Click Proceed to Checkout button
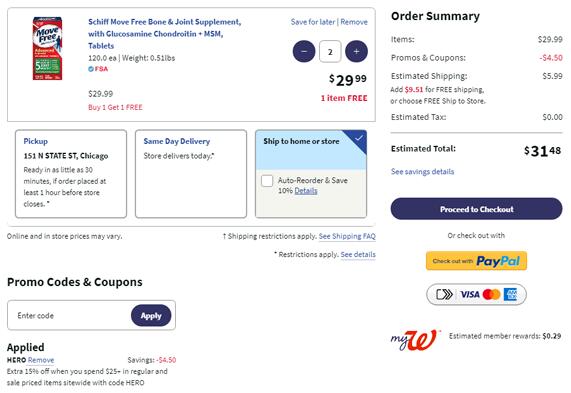This screenshot has height=393, width=571. (476, 209)
